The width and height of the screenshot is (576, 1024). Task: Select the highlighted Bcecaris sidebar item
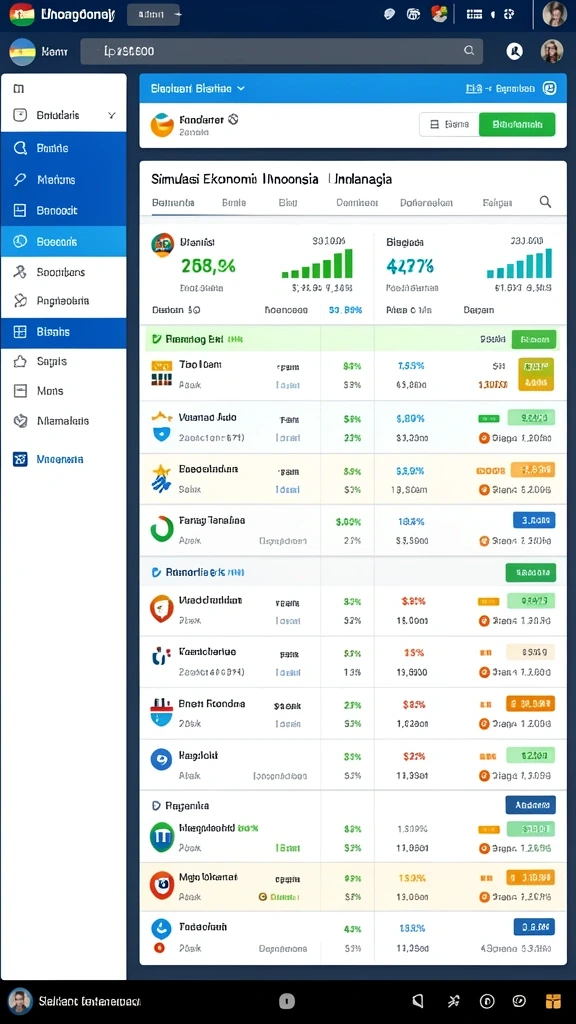click(x=63, y=241)
